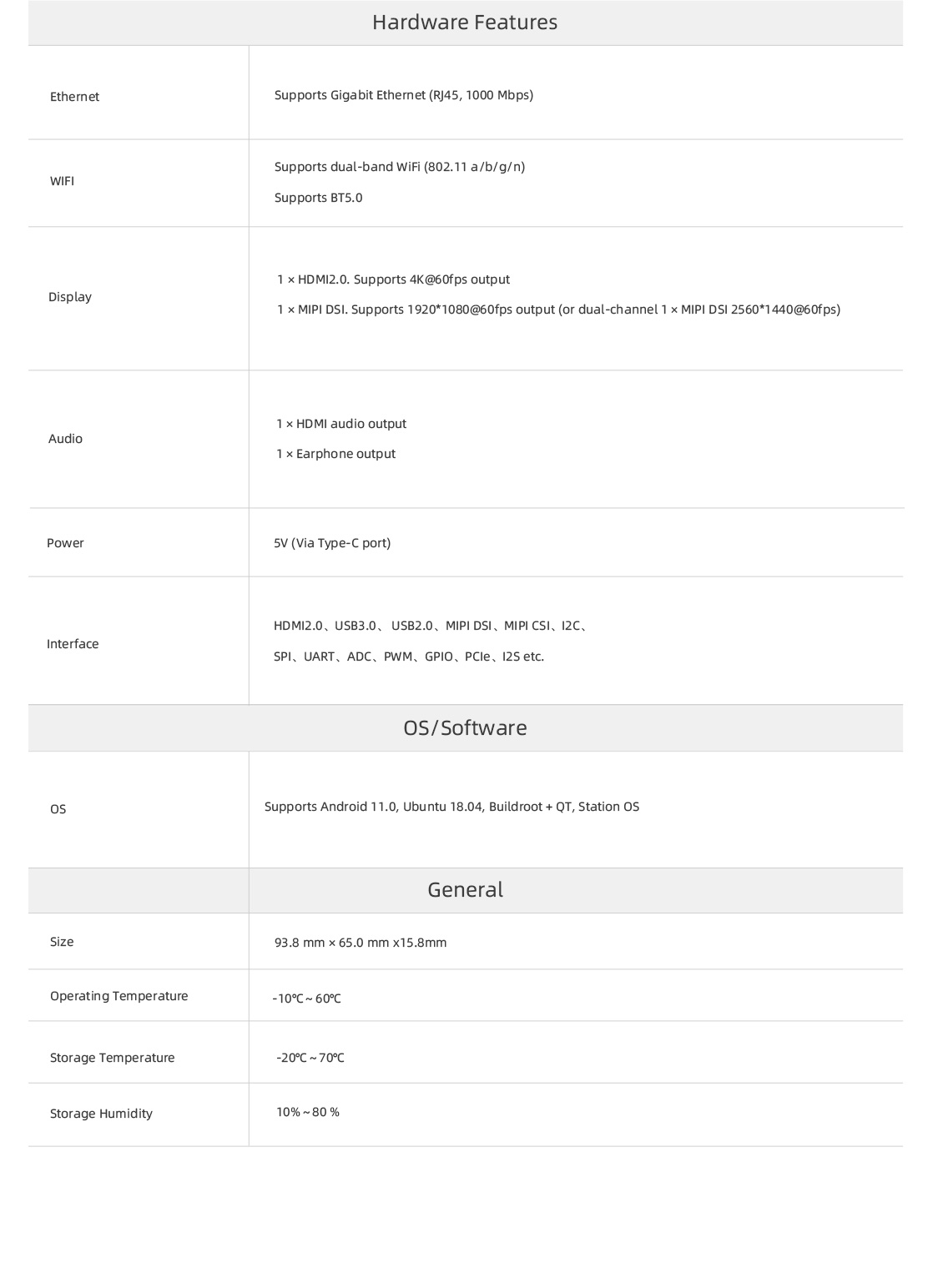Click the Supports BT5.0 line
Image resolution: width=933 pixels, height=1288 pixels.
(319, 198)
